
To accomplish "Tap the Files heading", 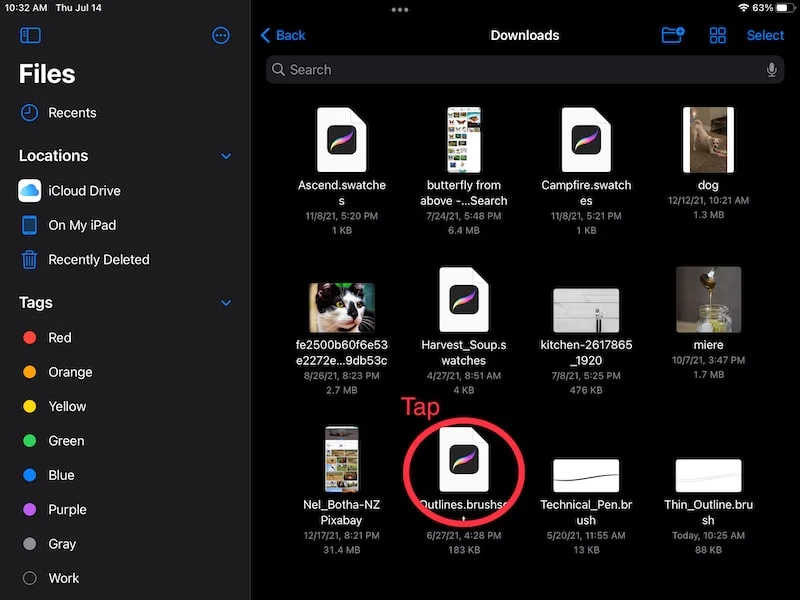I will (47, 74).
